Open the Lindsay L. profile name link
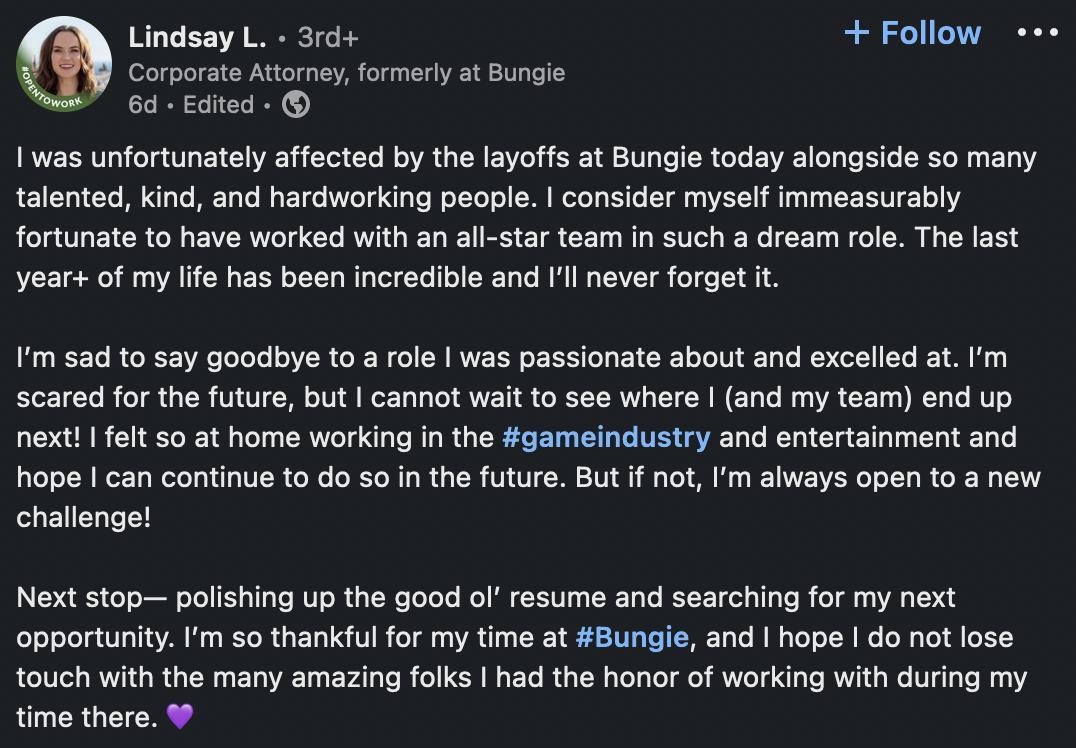1076x748 pixels. click(x=197, y=37)
